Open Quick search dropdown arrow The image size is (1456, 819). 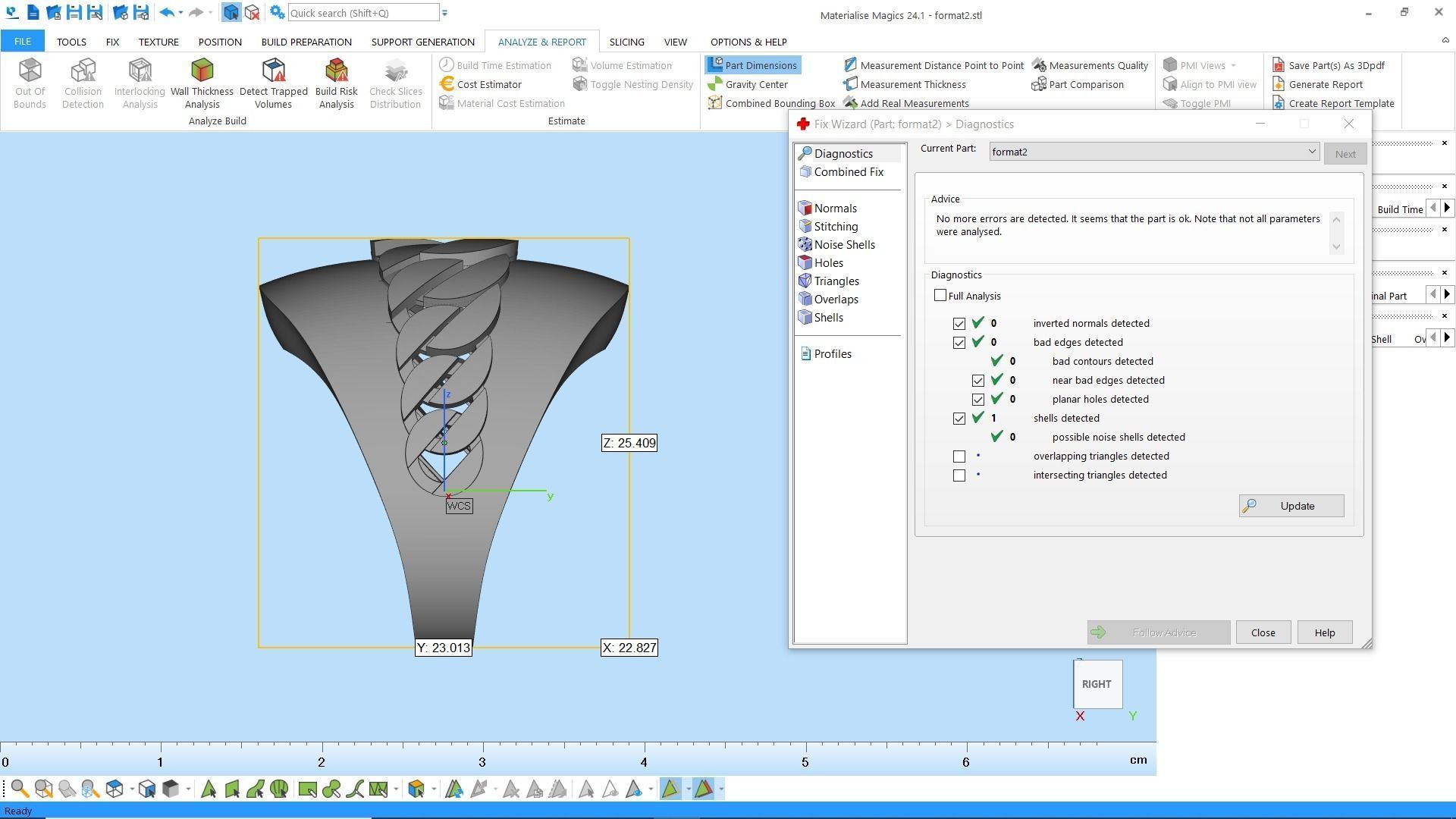(445, 13)
